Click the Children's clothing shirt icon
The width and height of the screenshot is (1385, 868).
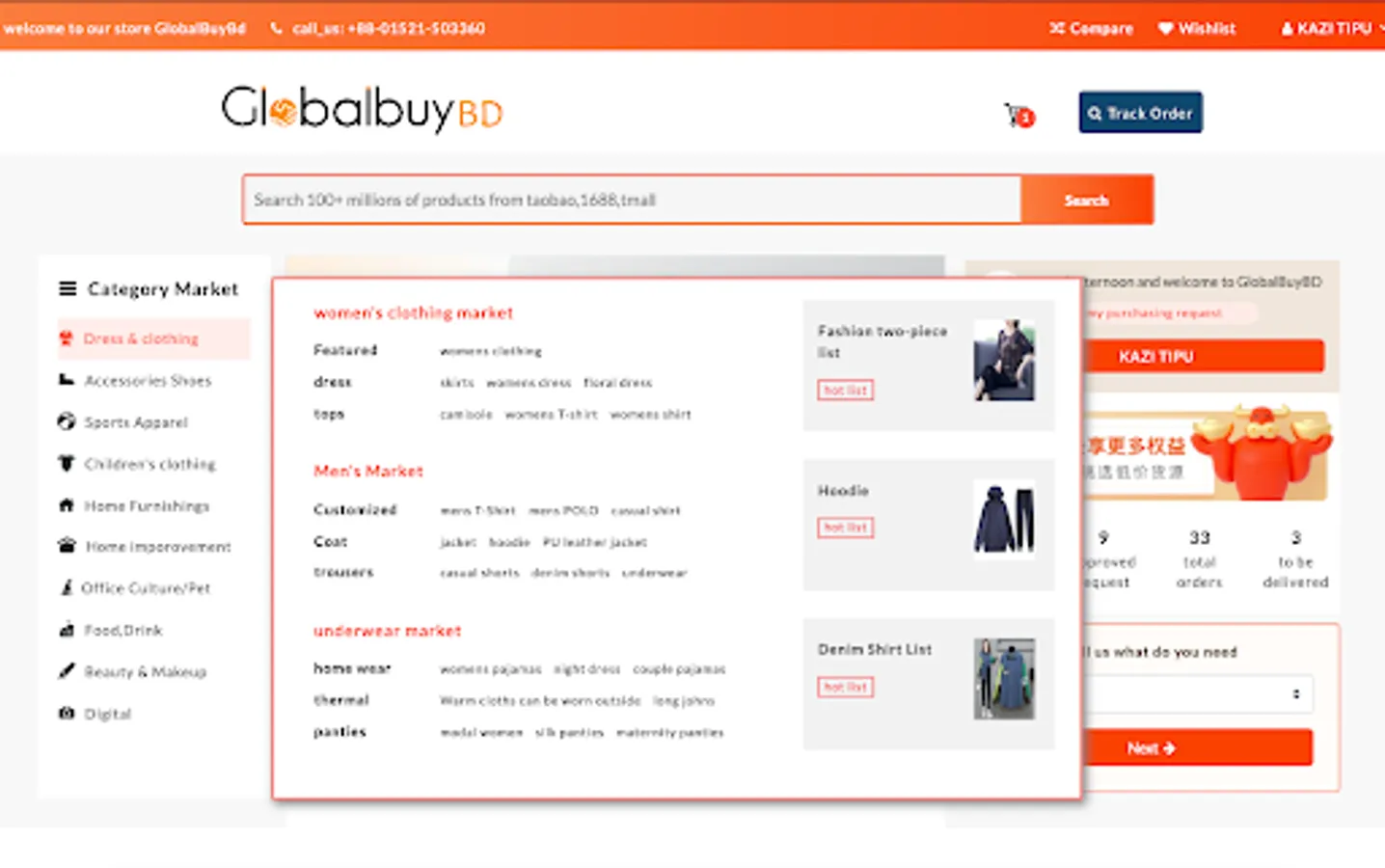pos(66,464)
